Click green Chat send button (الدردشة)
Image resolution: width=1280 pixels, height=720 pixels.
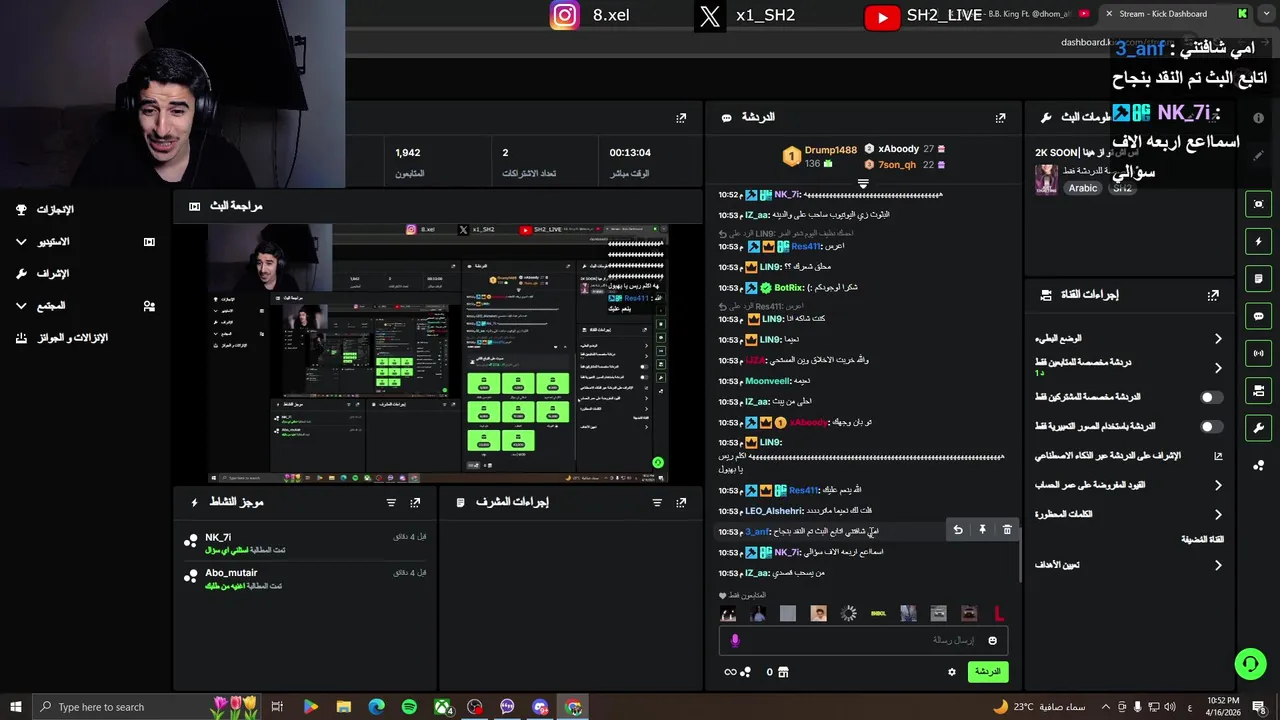click(987, 672)
